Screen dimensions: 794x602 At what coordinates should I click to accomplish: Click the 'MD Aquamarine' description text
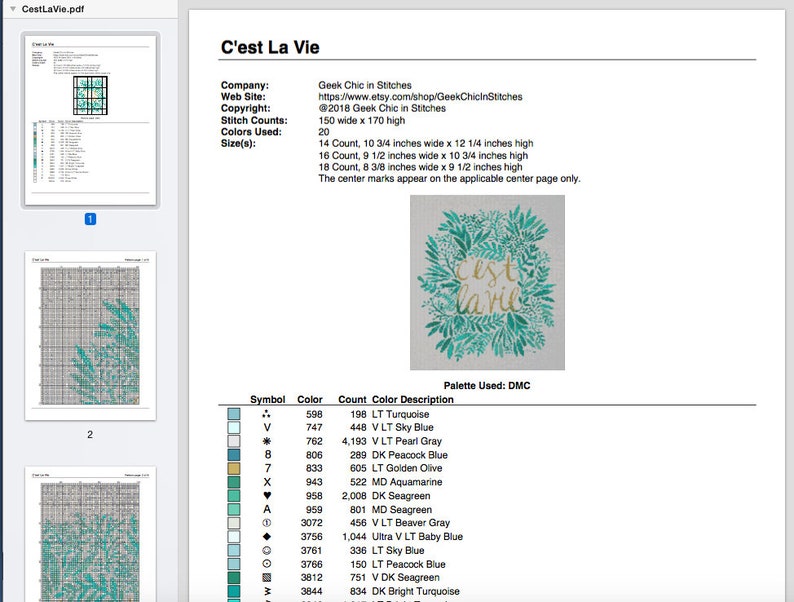[x=407, y=482]
